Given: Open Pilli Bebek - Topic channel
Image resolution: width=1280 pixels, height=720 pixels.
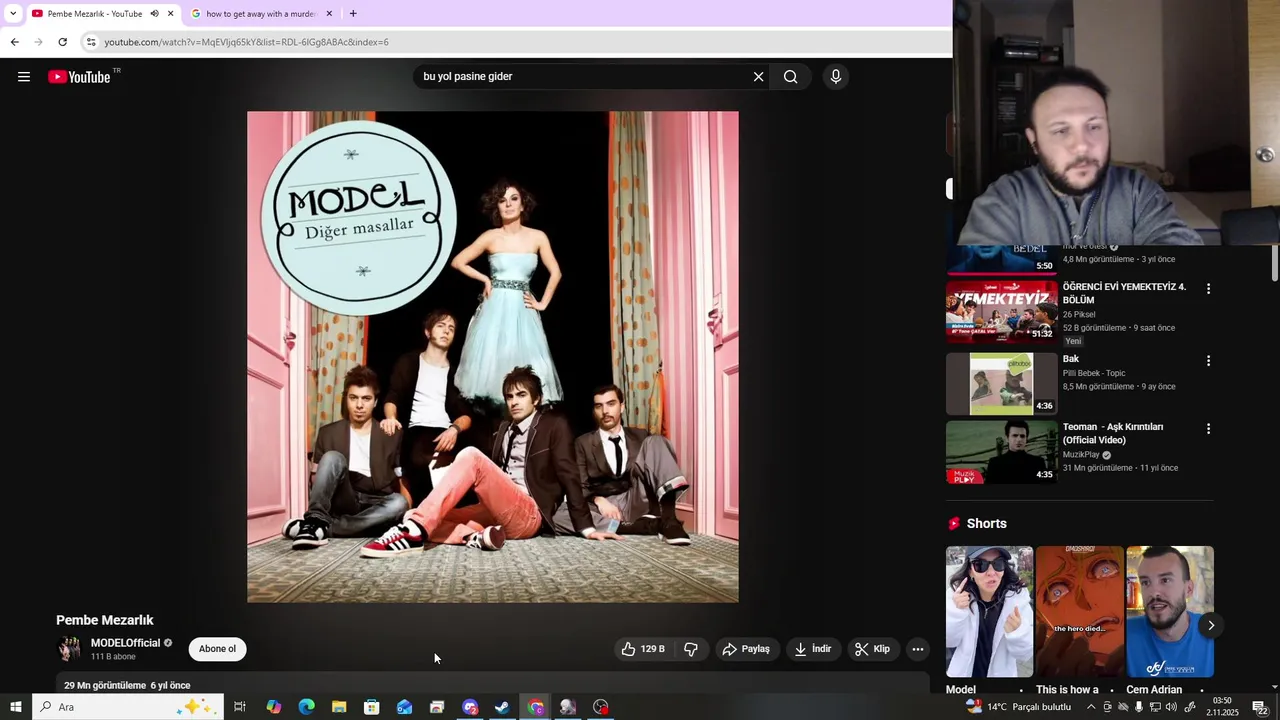Looking at the screenshot, I should tap(1094, 374).
